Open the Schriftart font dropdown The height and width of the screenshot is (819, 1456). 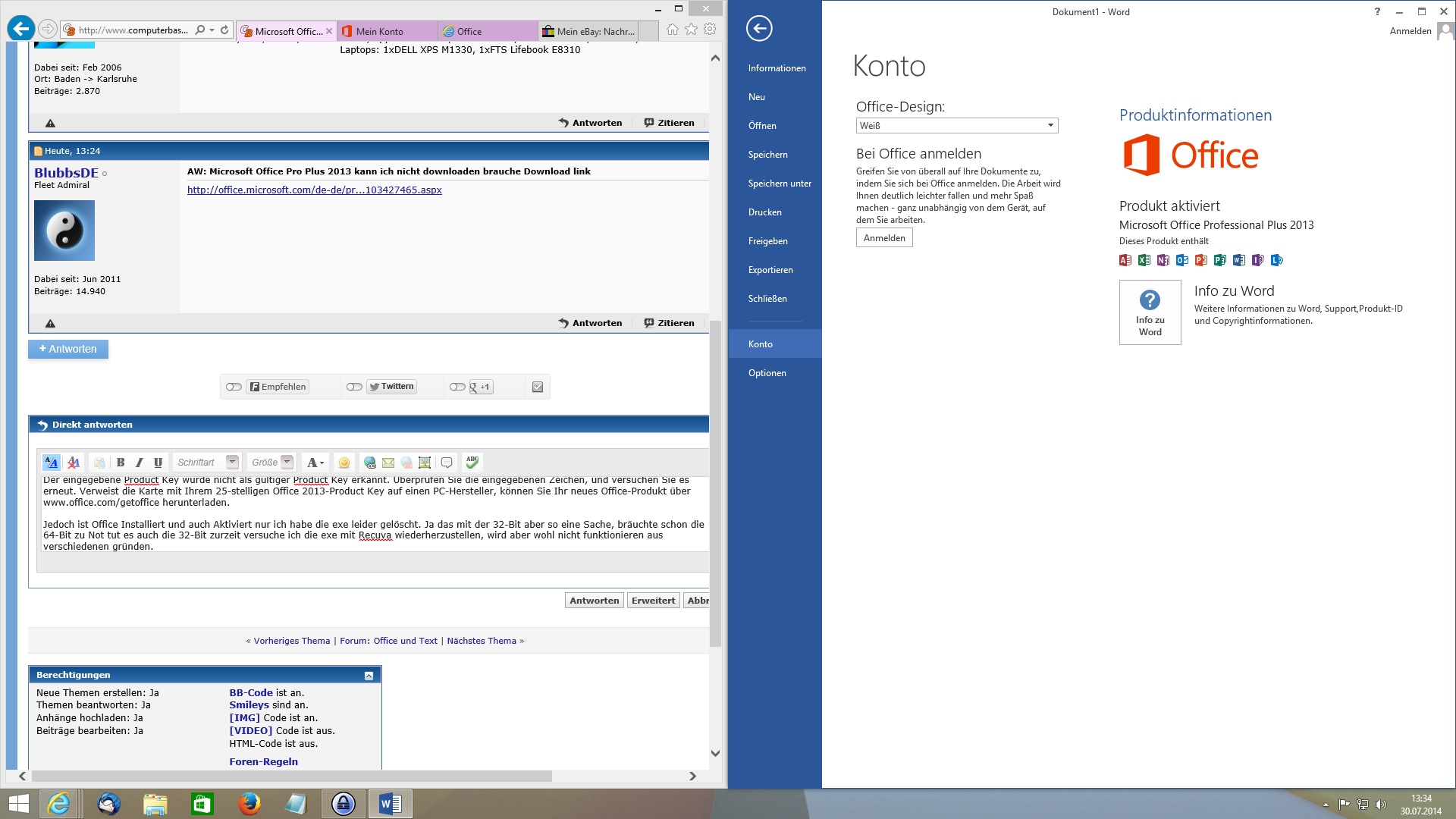(233, 462)
